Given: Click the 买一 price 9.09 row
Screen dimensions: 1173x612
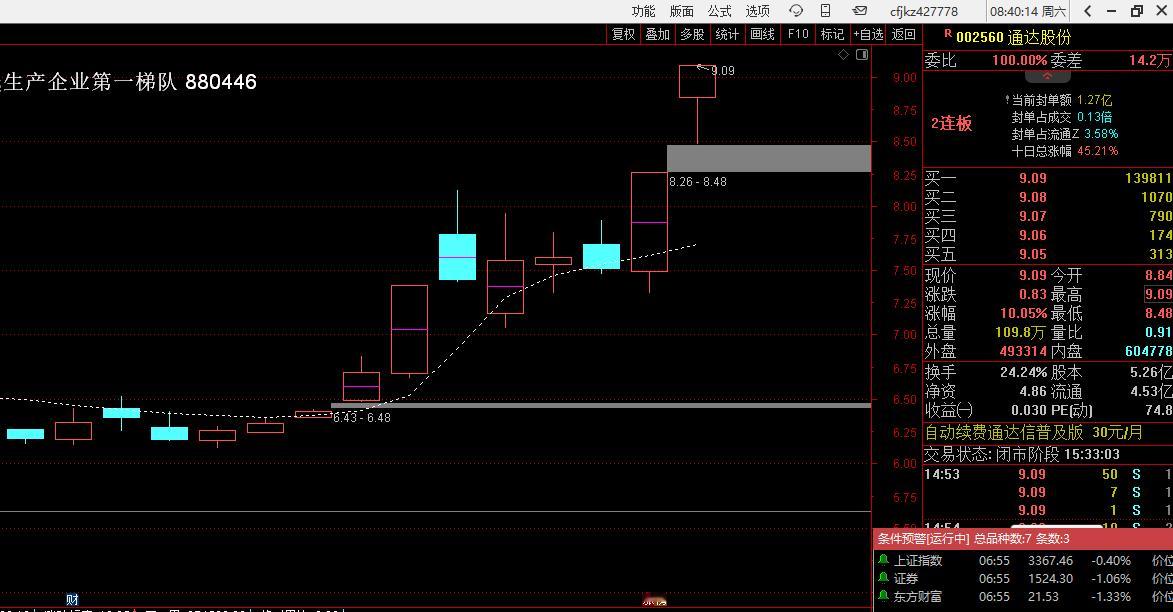Looking at the screenshot, I should [x=1048, y=178].
